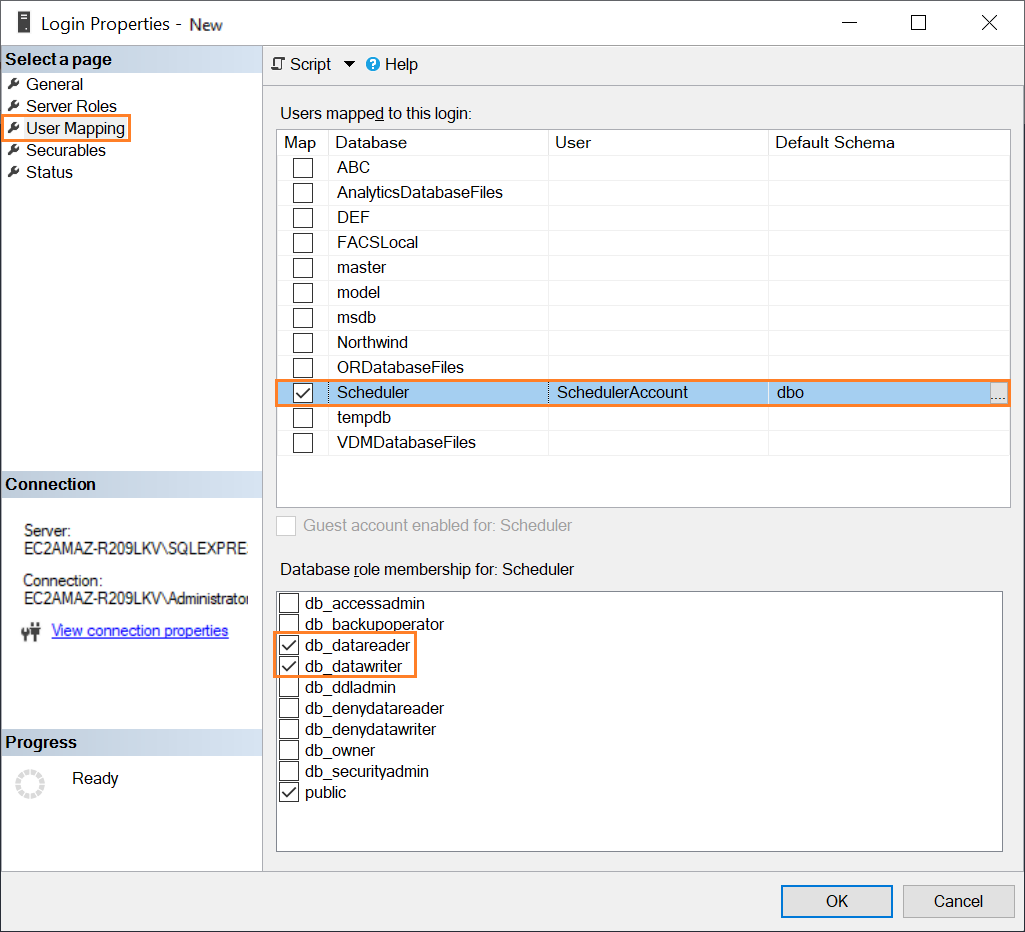
Task: Enable the db_denydatawriter role
Action: (289, 729)
